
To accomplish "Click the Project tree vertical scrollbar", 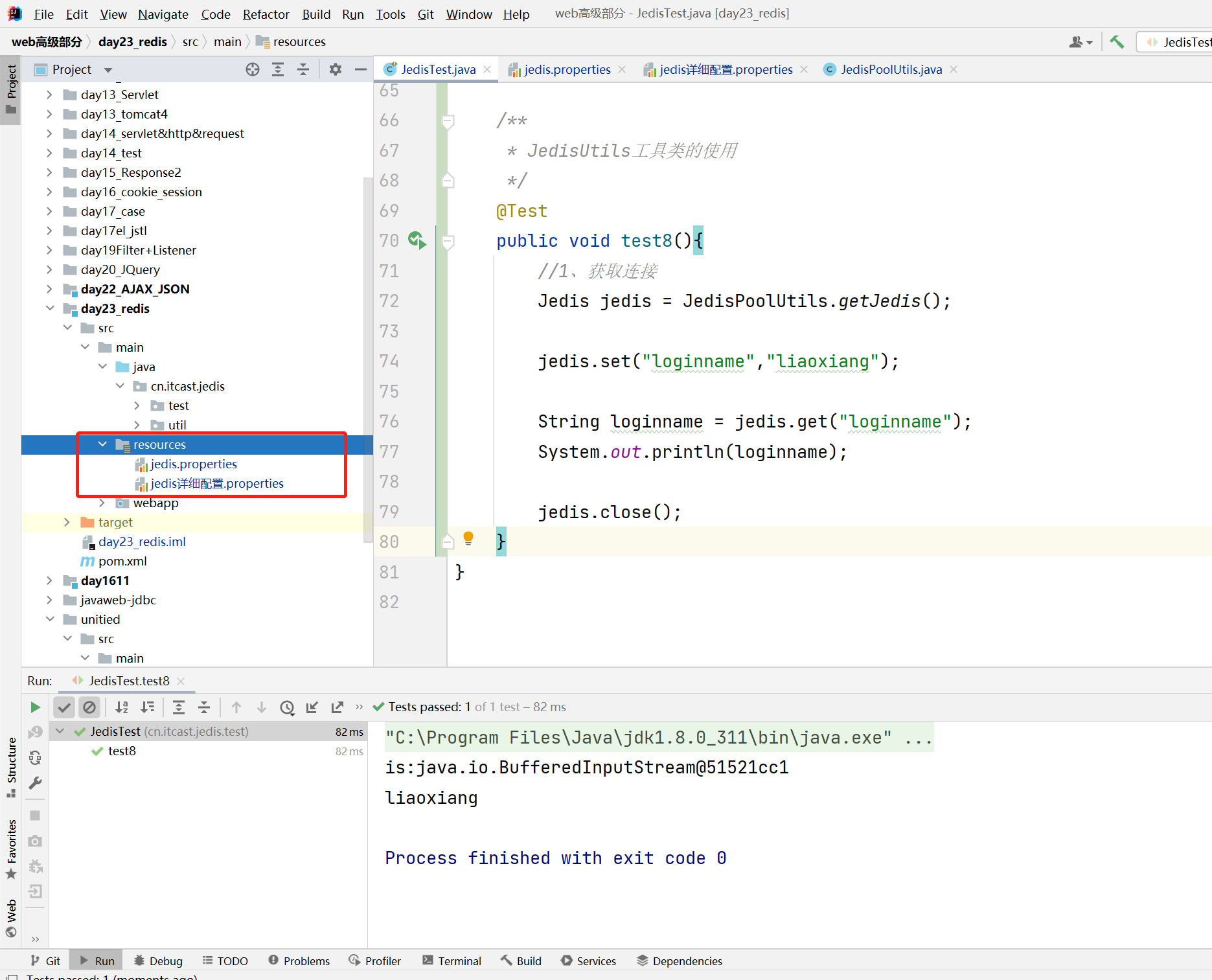I will pos(368,356).
